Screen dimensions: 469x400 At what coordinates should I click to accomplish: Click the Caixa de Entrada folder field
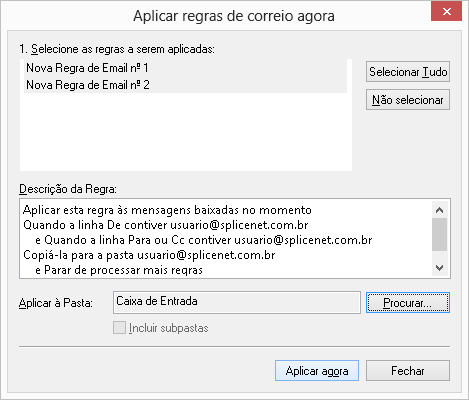pyautogui.click(x=237, y=302)
